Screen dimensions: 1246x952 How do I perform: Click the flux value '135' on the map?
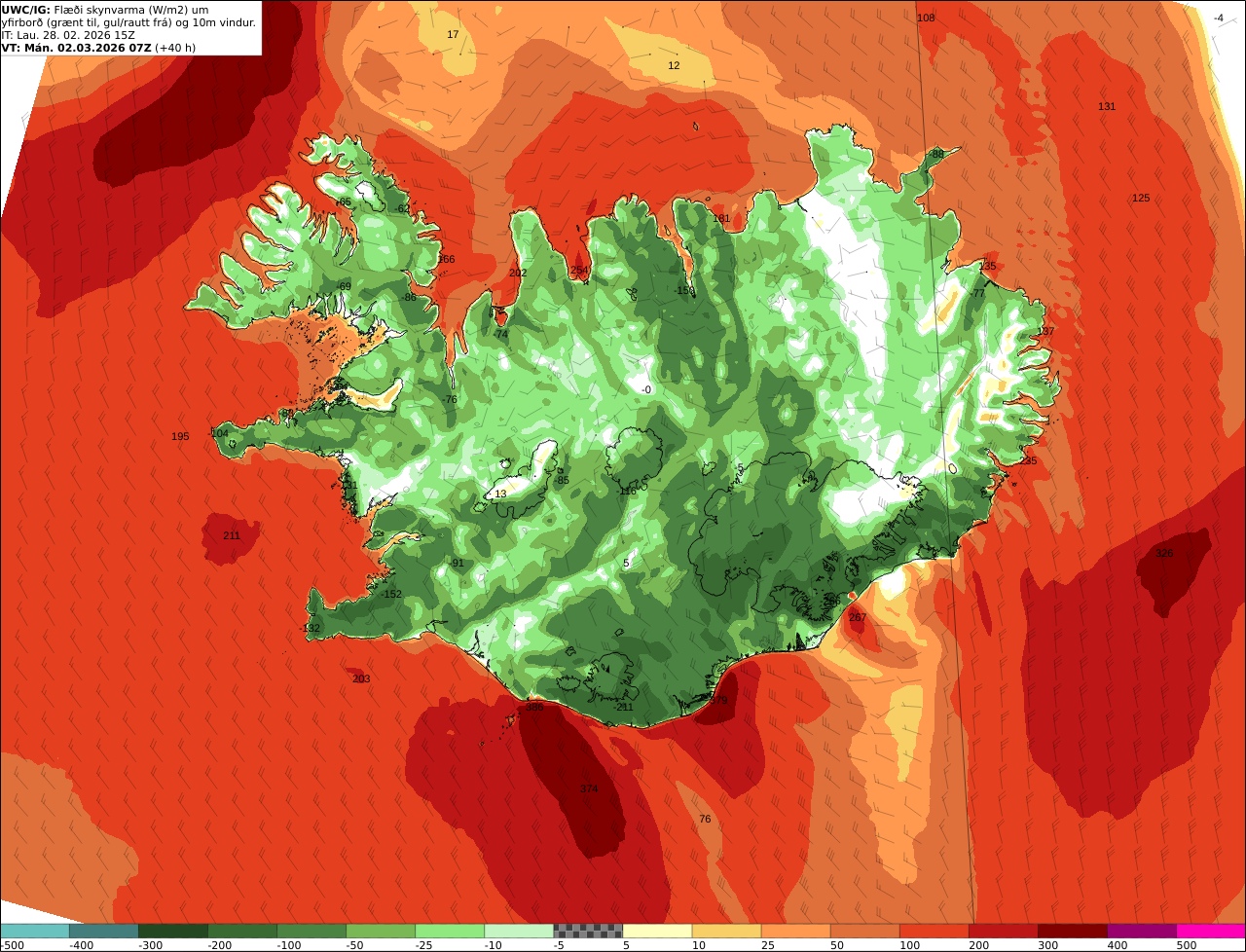[988, 266]
